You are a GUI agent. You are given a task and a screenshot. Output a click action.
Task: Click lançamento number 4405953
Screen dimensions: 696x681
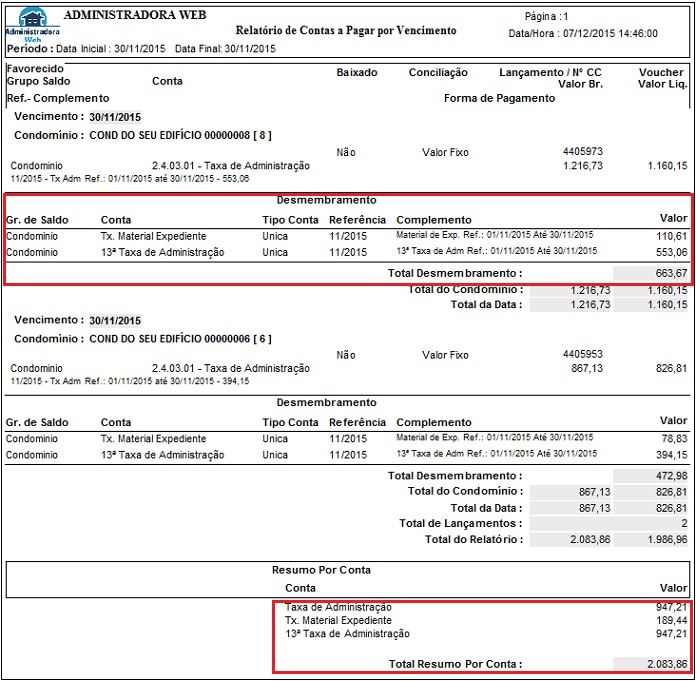582,354
